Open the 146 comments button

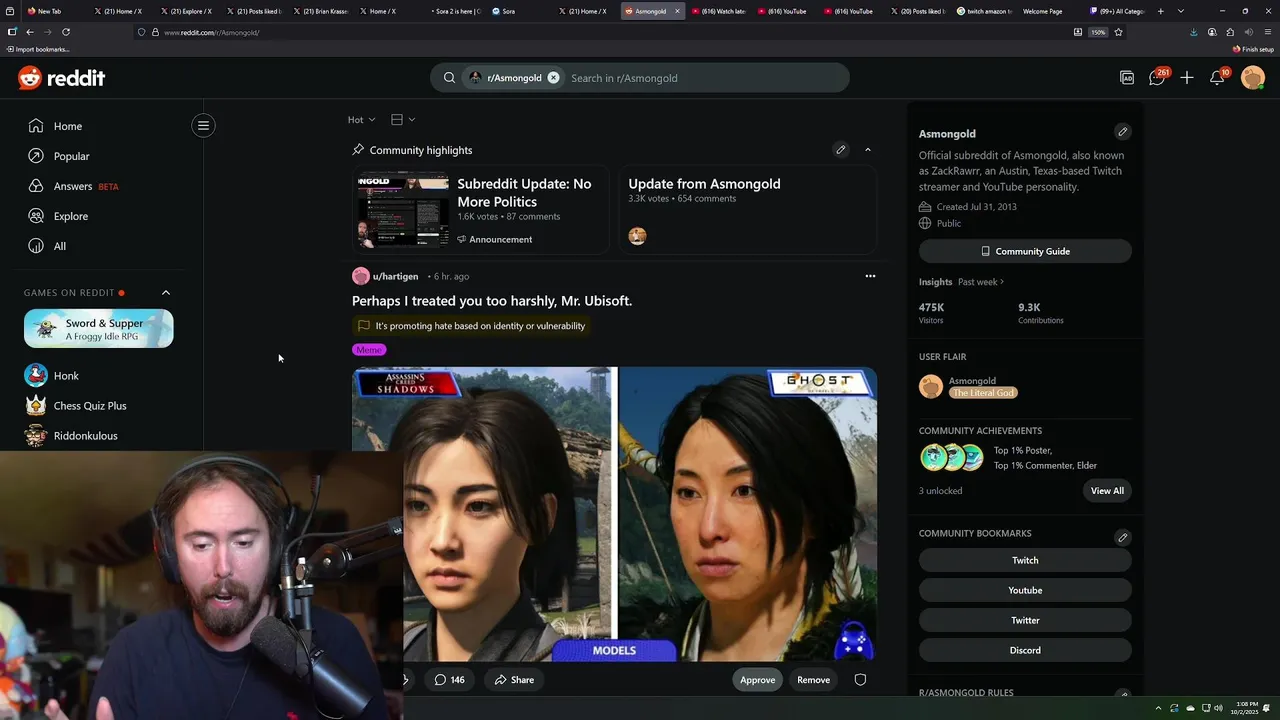[449, 680]
